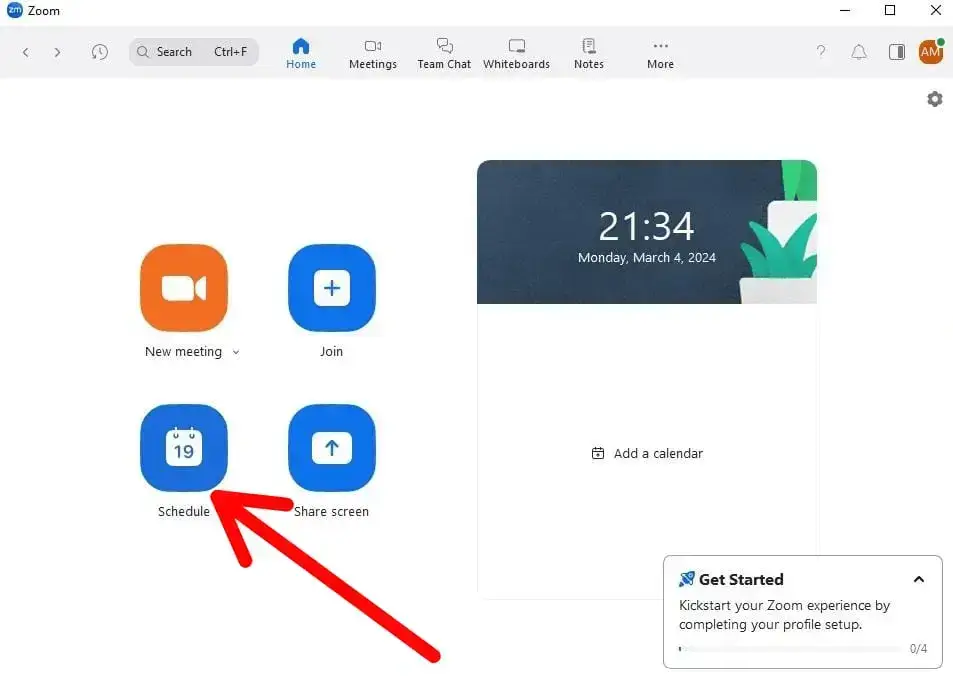Click the Join plus icon
Viewport: 953px width, 681px height.
click(x=331, y=288)
